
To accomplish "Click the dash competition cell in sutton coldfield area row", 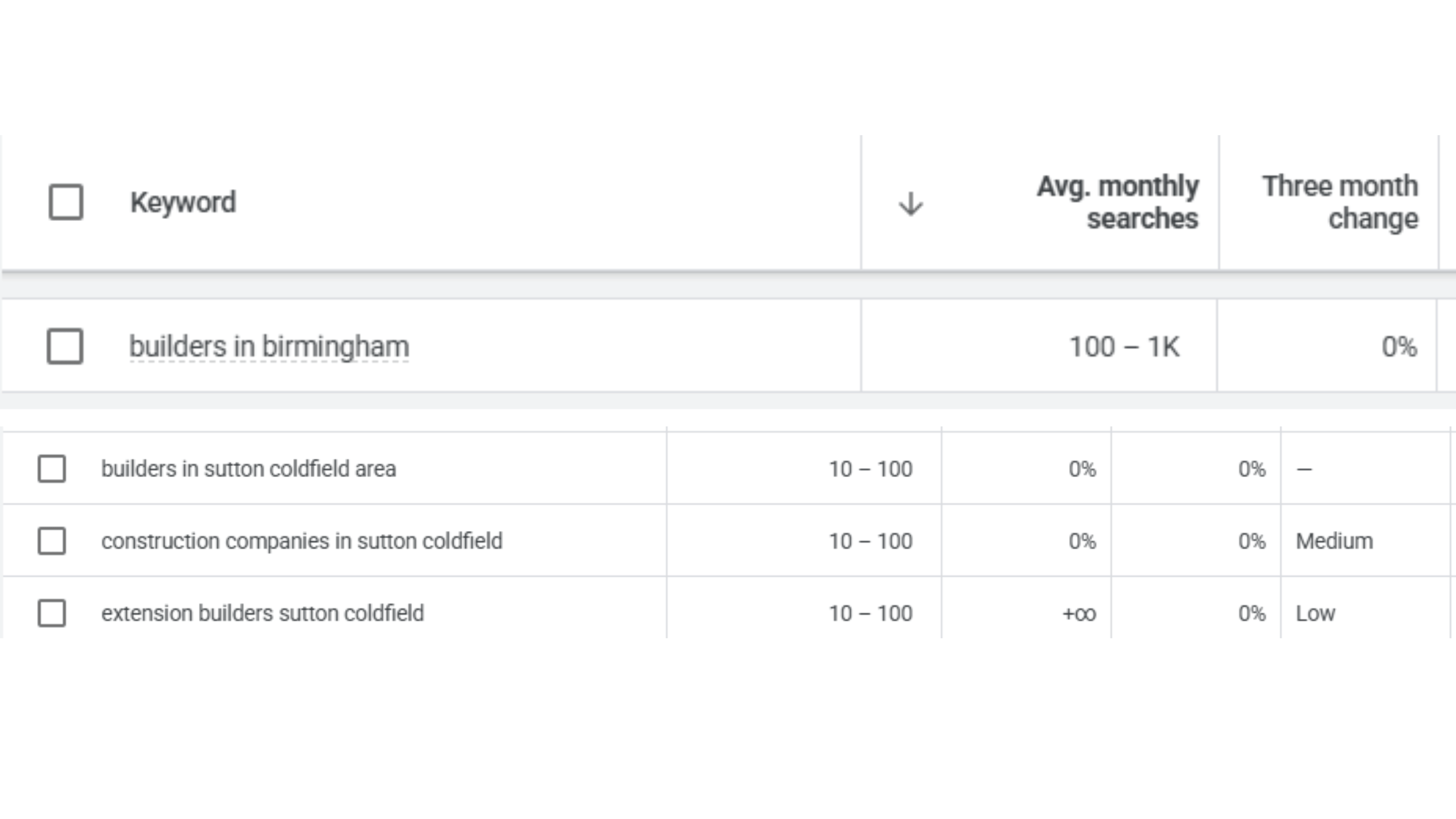I will pyautogui.click(x=1304, y=469).
